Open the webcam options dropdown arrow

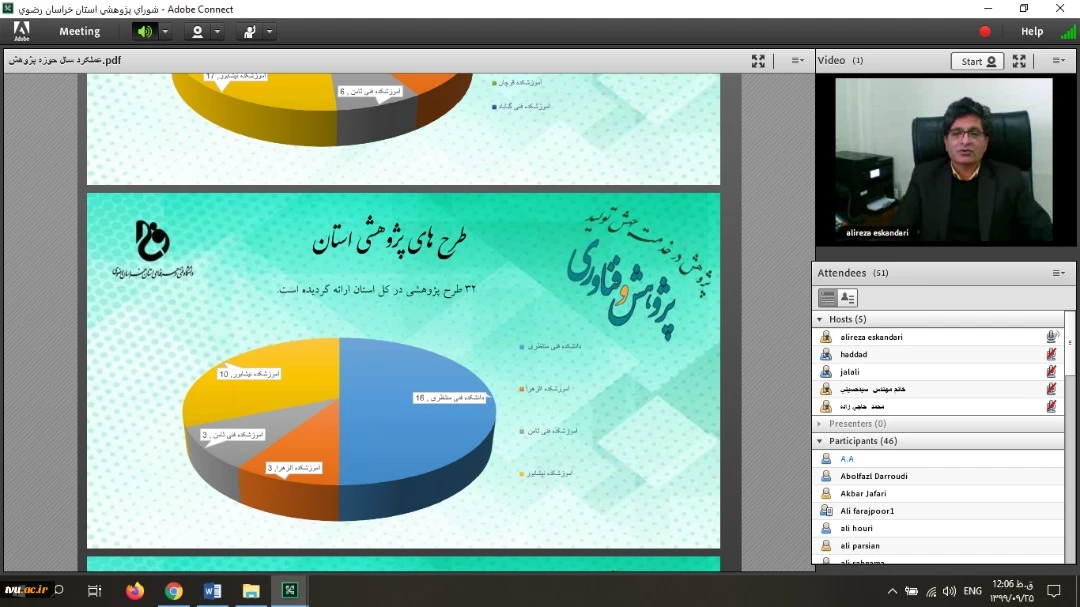[x=218, y=32]
